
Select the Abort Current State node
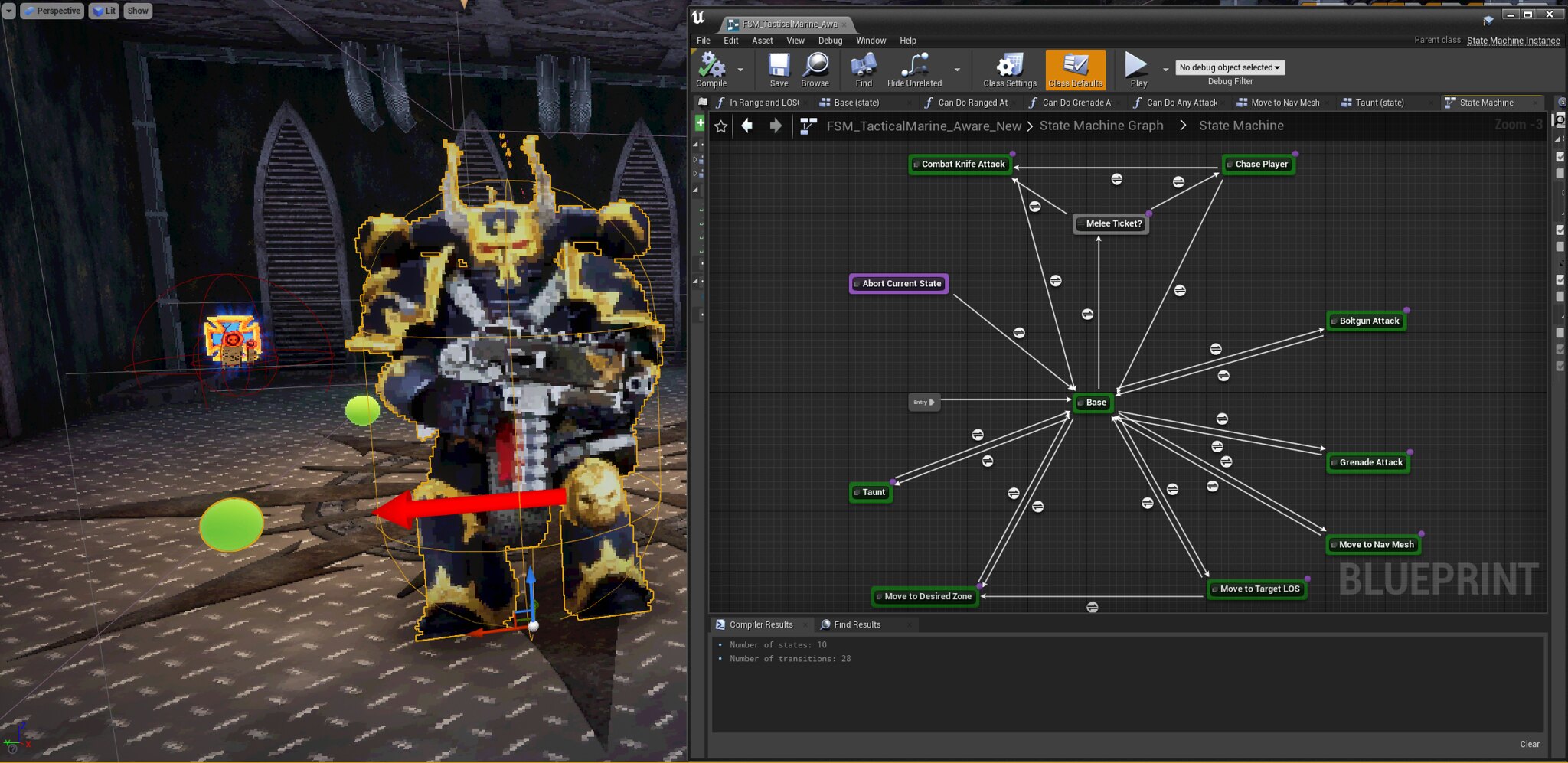coord(899,284)
